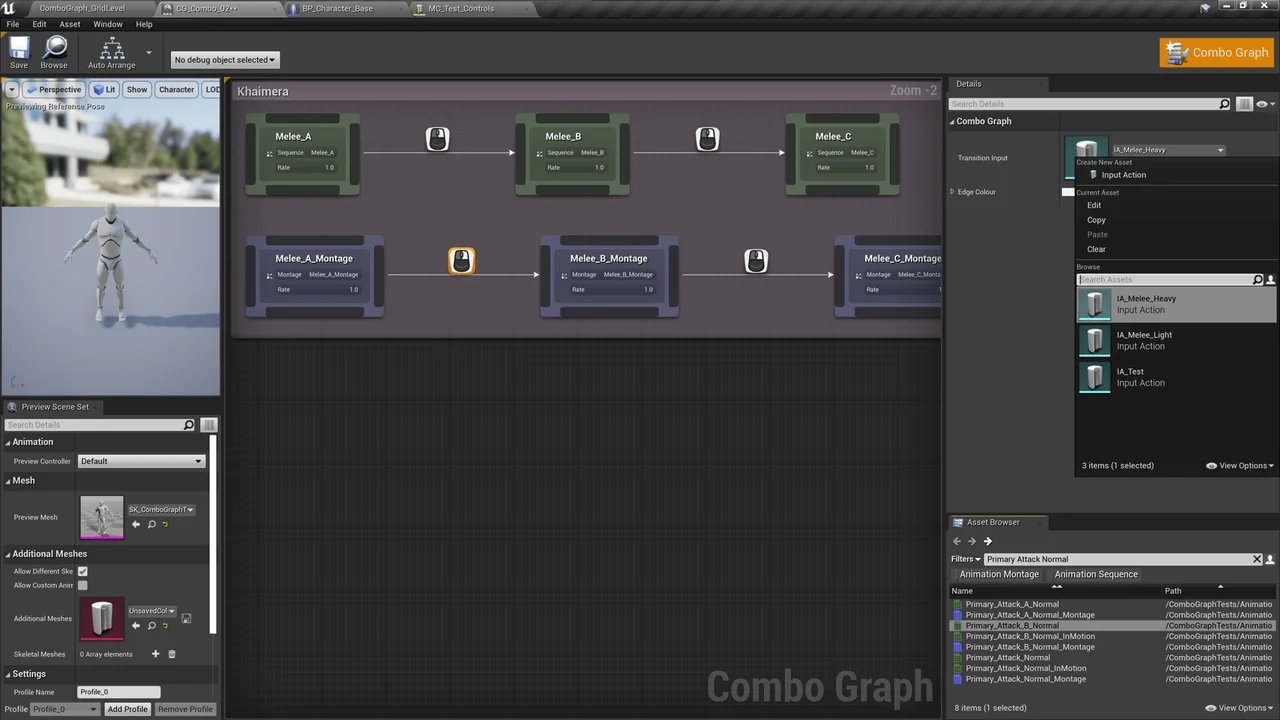
Task: Toggle the Allow Different Ske checkbox
Action: point(82,571)
